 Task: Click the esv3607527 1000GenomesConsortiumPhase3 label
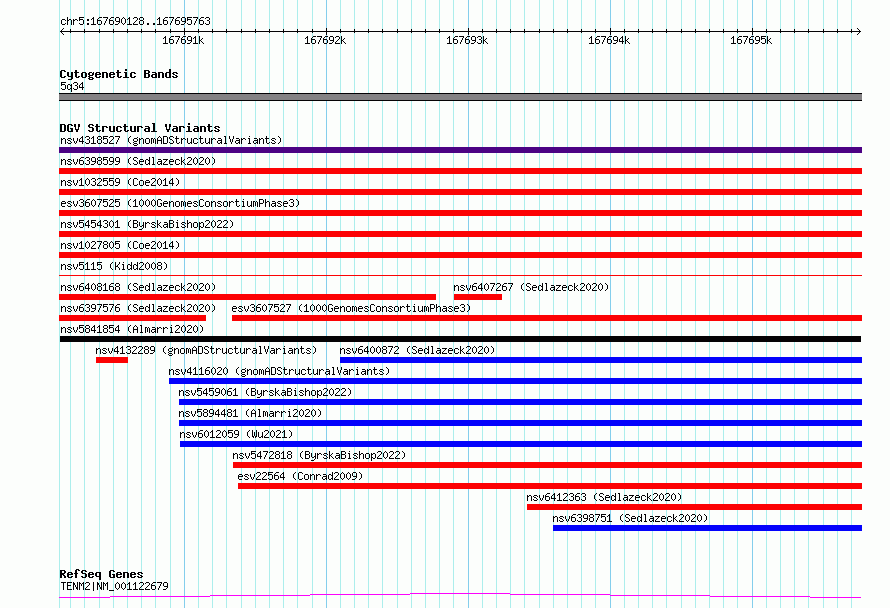(351, 308)
